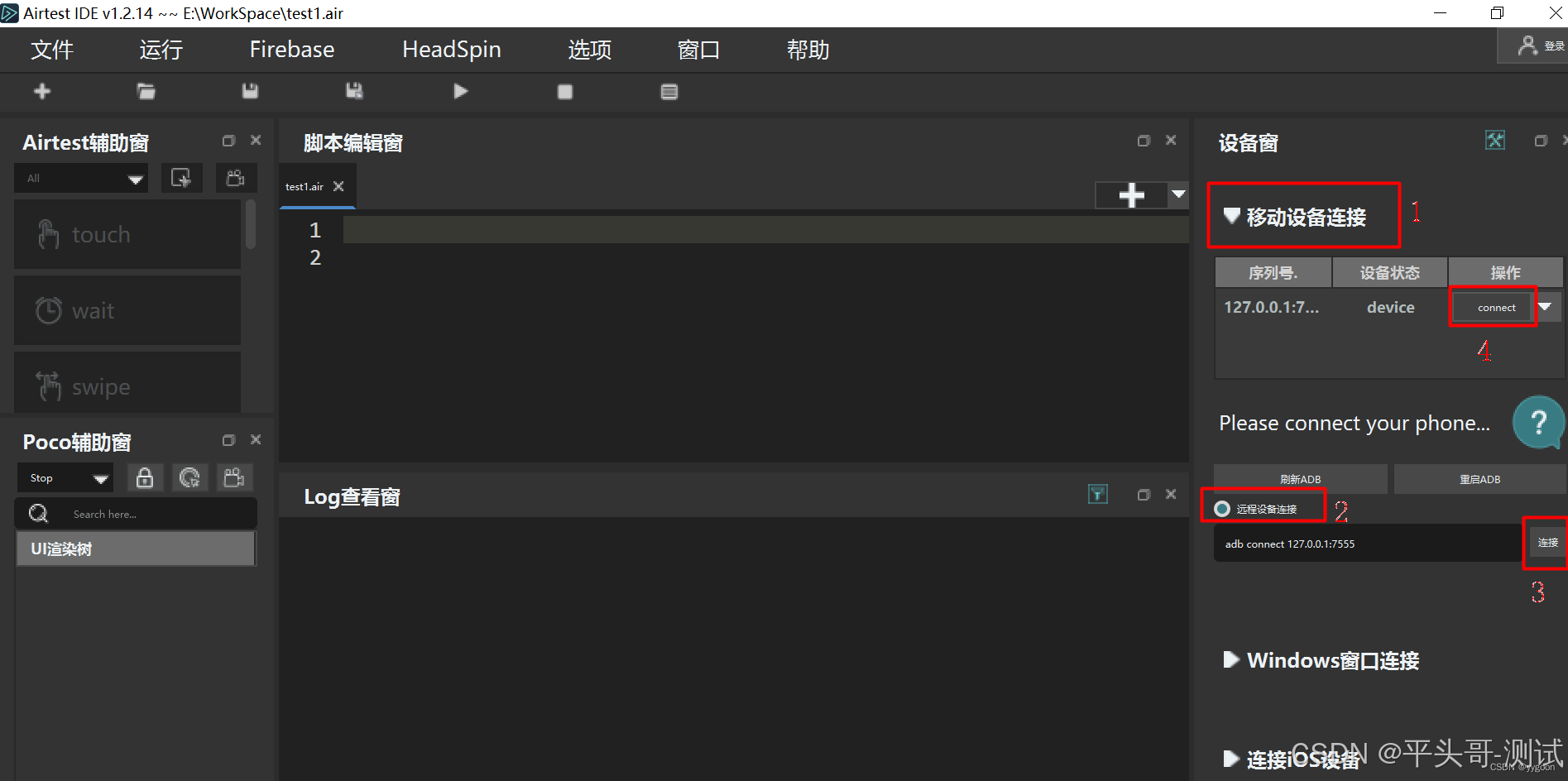The width and height of the screenshot is (1568, 781).
Task: Open the report viewer toolbar icon
Action: click(x=669, y=92)
